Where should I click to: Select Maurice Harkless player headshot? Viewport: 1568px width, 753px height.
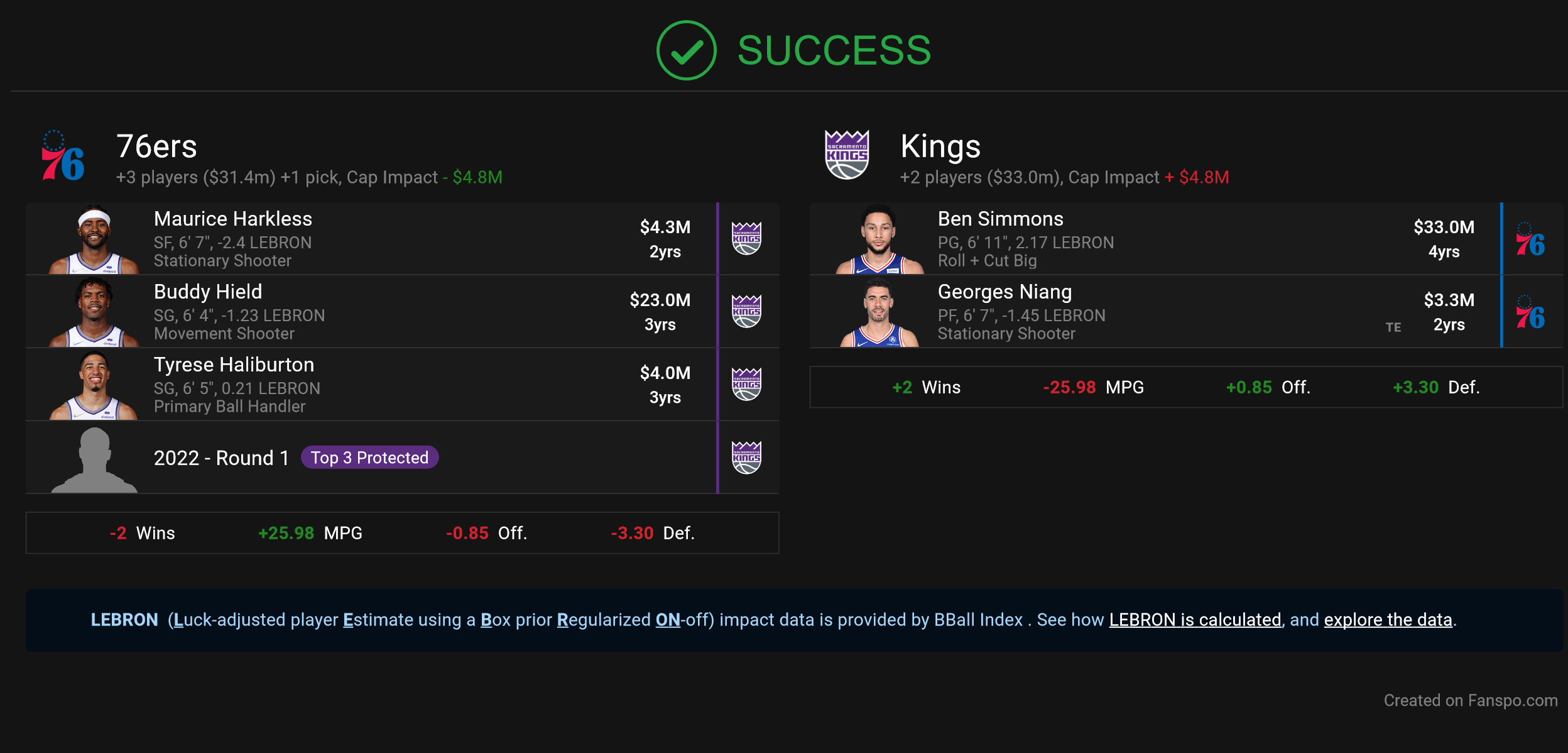94,239
